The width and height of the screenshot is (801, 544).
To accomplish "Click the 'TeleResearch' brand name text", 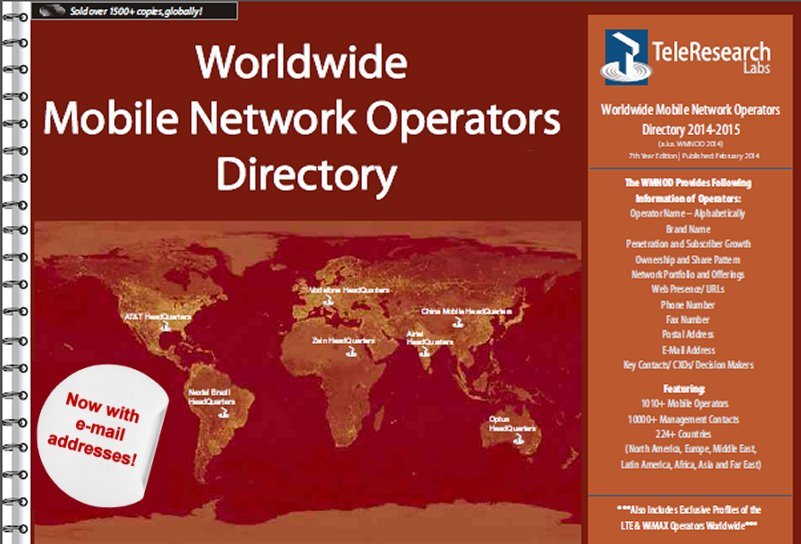I will tap(711, 52).
